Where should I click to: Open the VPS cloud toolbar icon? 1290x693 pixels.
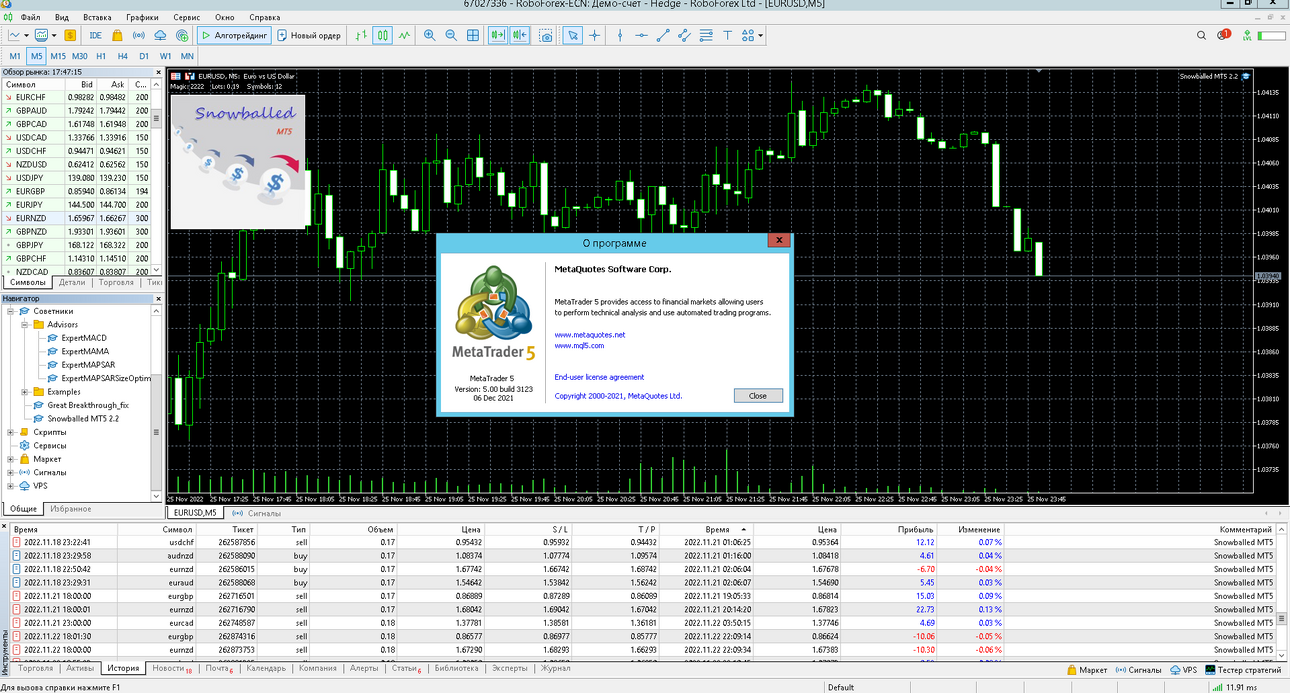pyautogui.click(x=160, y=35)
